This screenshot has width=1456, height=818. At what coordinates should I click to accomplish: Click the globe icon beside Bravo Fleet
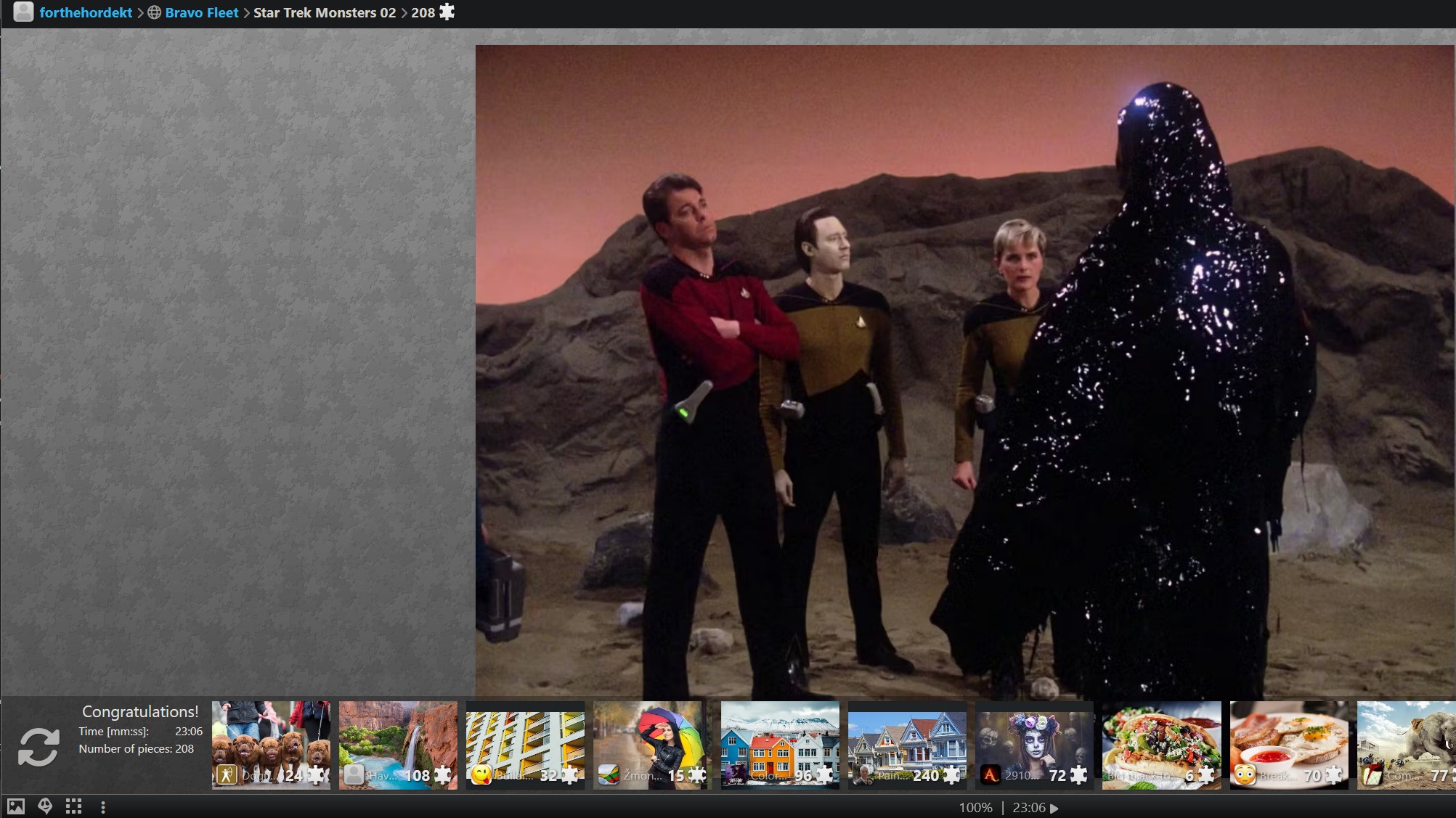pyautogui.click(x=154, y=12)
